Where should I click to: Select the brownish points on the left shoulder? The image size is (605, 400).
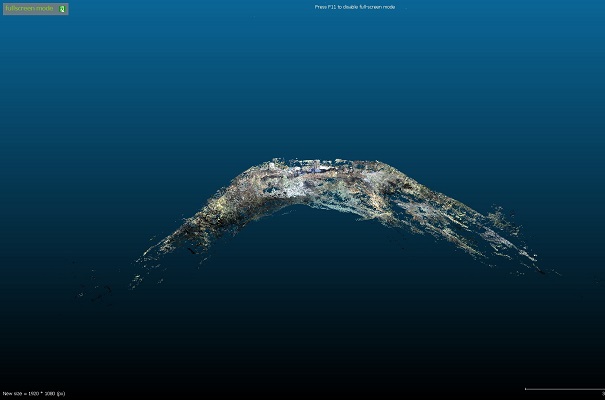[240, 190]
